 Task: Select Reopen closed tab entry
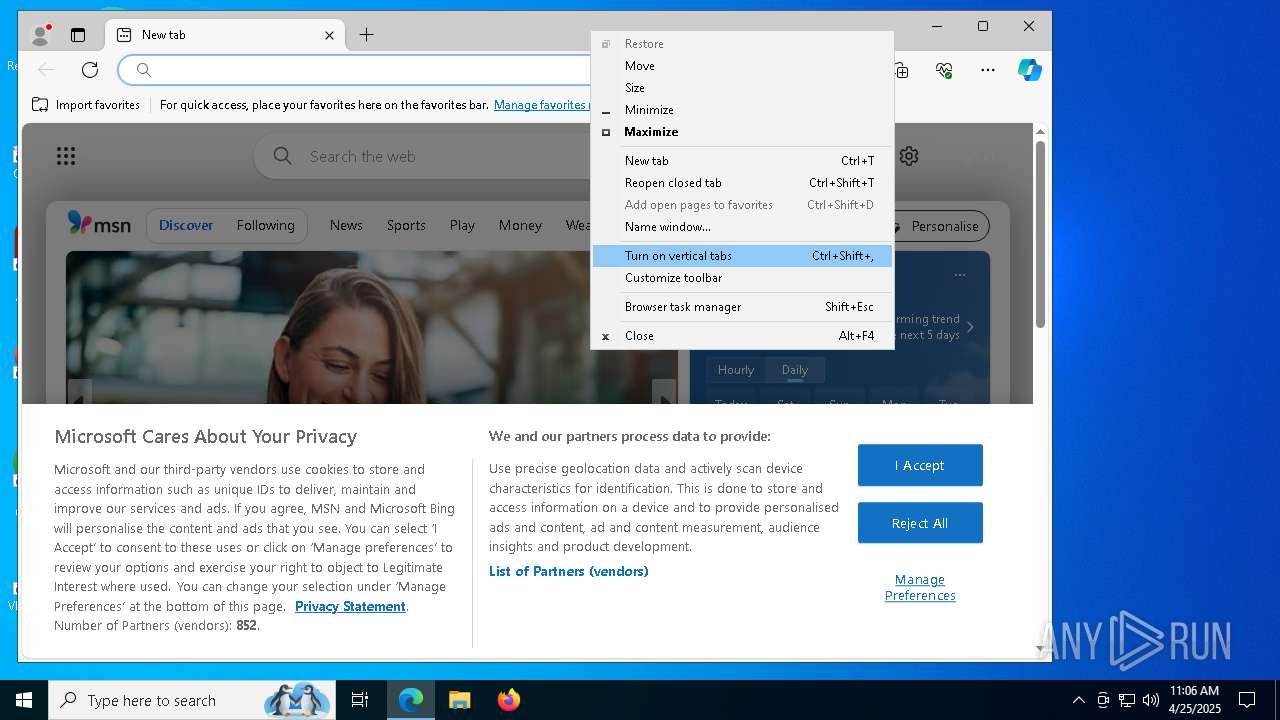pyautogui.click(x=742, y=183)
